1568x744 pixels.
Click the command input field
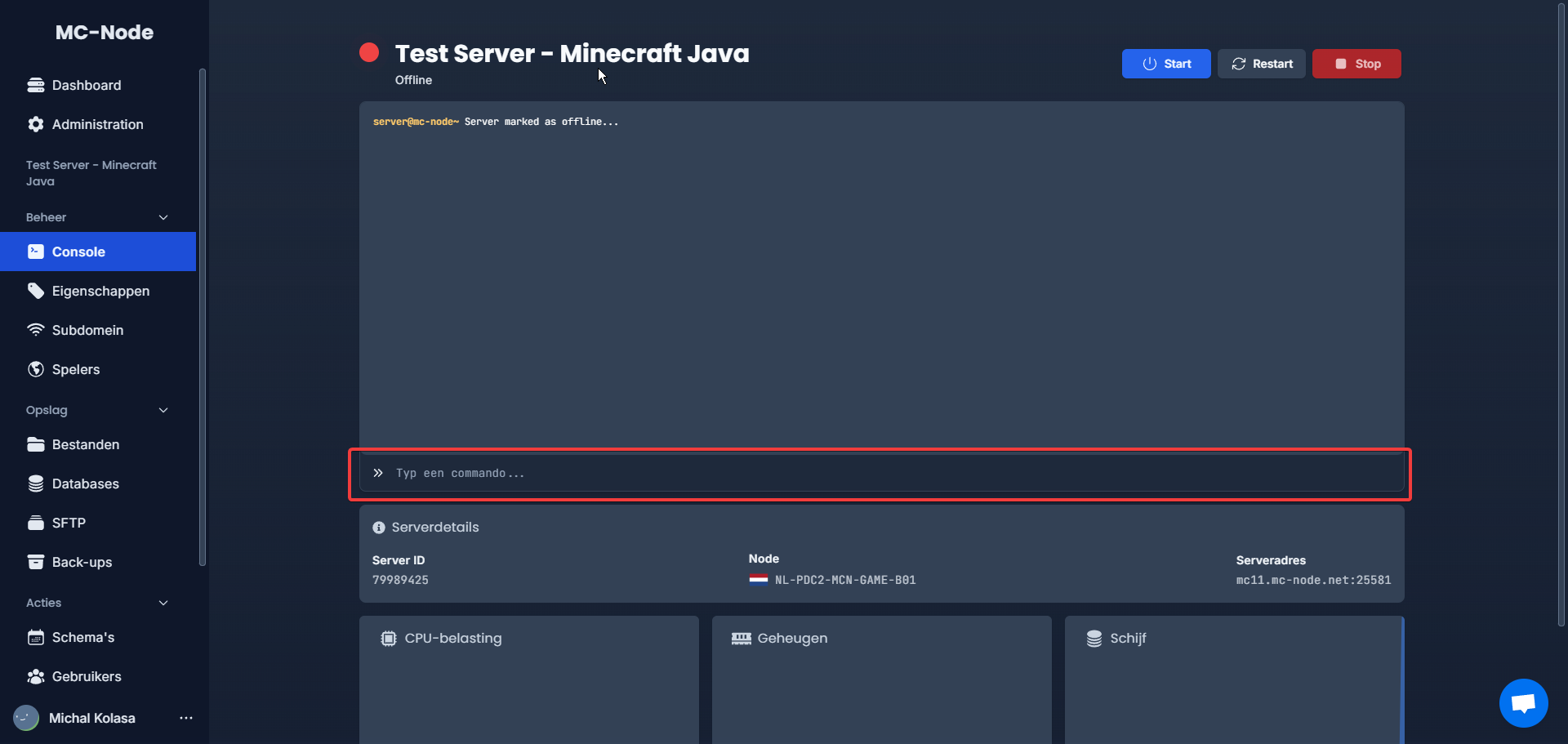[x=882, y=473]
